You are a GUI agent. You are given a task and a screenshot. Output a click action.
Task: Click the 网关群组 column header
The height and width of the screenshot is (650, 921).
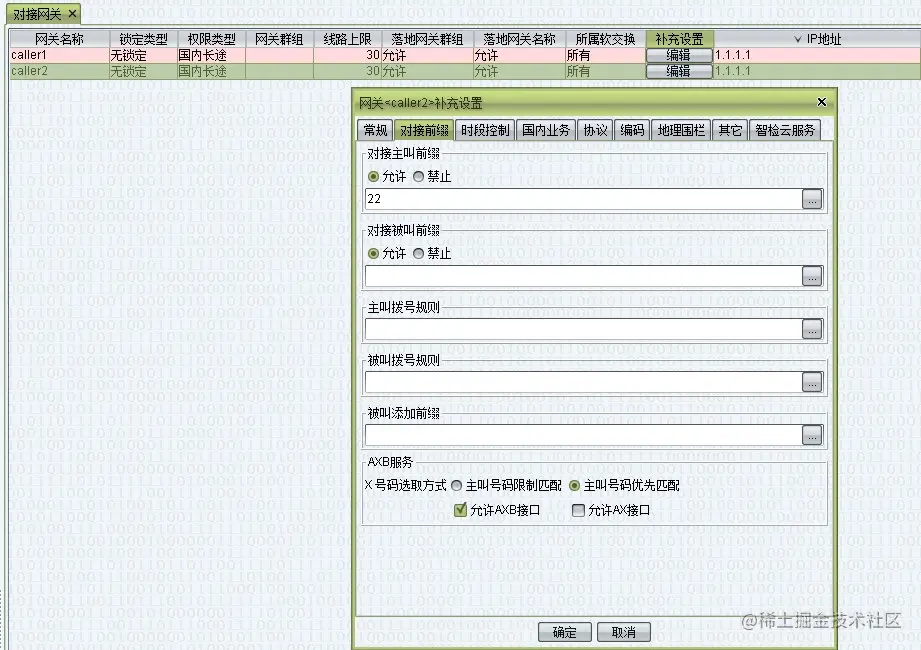[279, 39]
